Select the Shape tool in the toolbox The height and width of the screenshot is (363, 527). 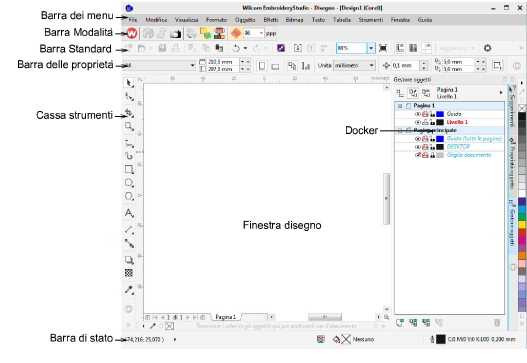[x=129, y=97]
